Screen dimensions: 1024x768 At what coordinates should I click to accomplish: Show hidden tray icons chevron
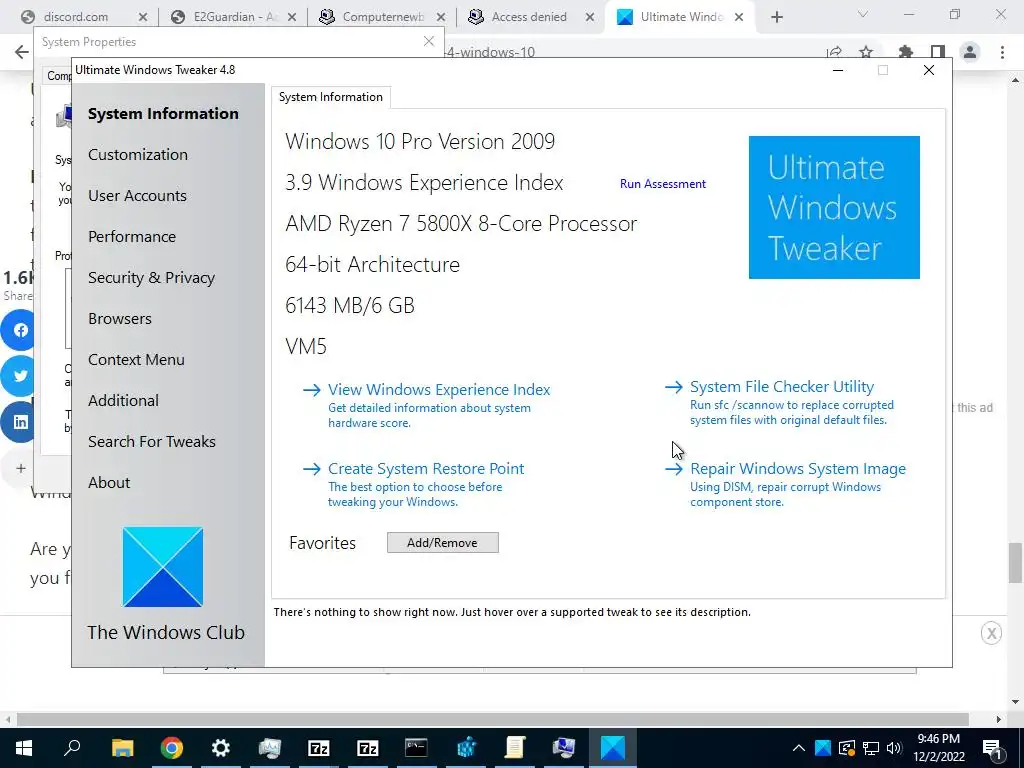pyautogui.click(x=799, y=748)
